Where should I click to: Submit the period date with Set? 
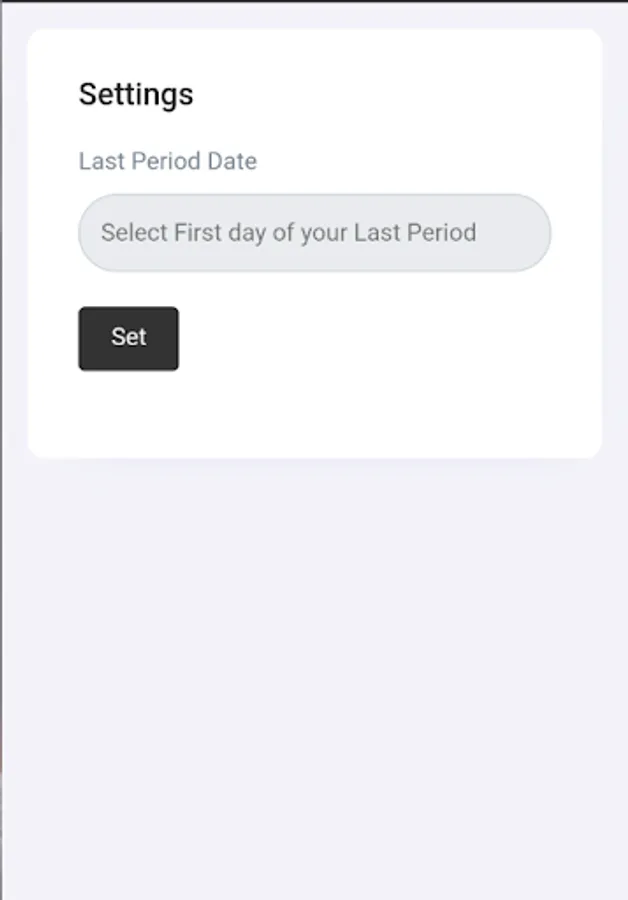pos(128,338)
